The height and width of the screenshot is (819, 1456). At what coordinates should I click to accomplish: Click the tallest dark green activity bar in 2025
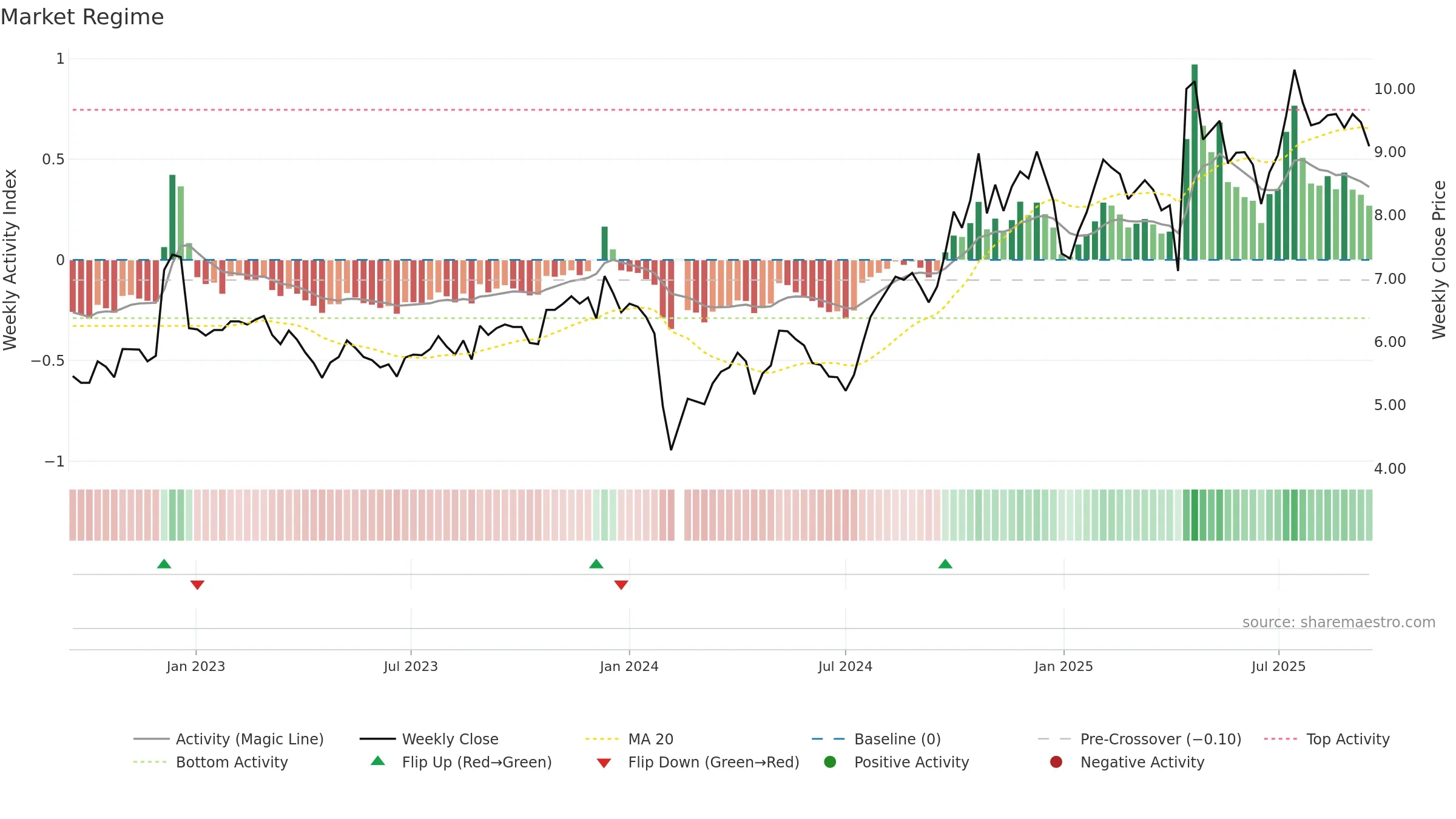(1195, 162)
